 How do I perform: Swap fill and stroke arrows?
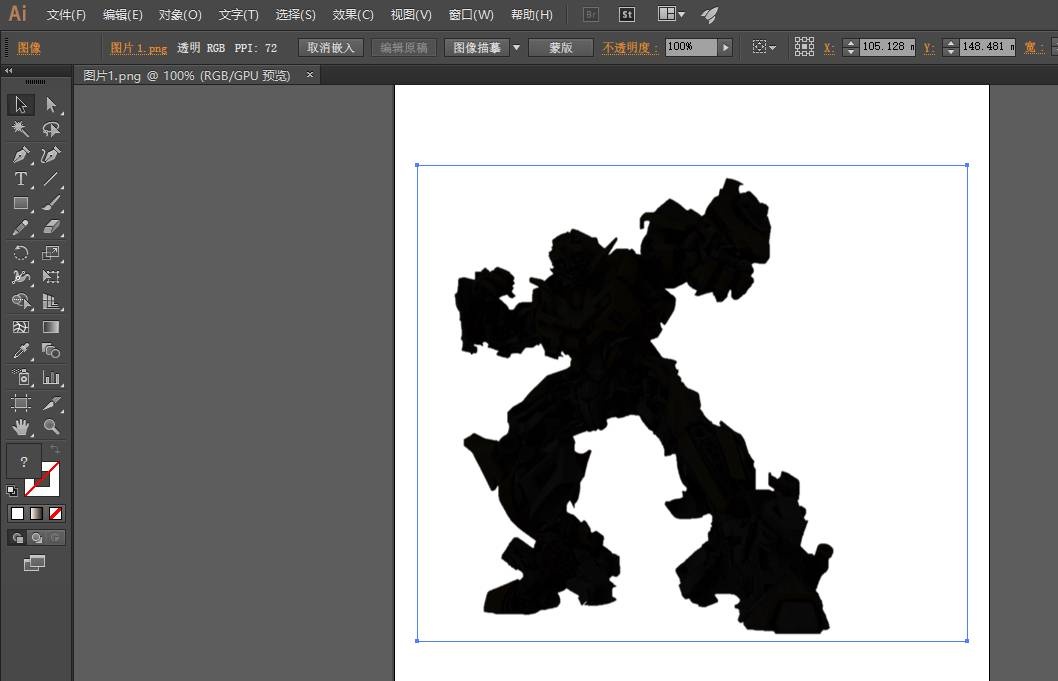55,449
